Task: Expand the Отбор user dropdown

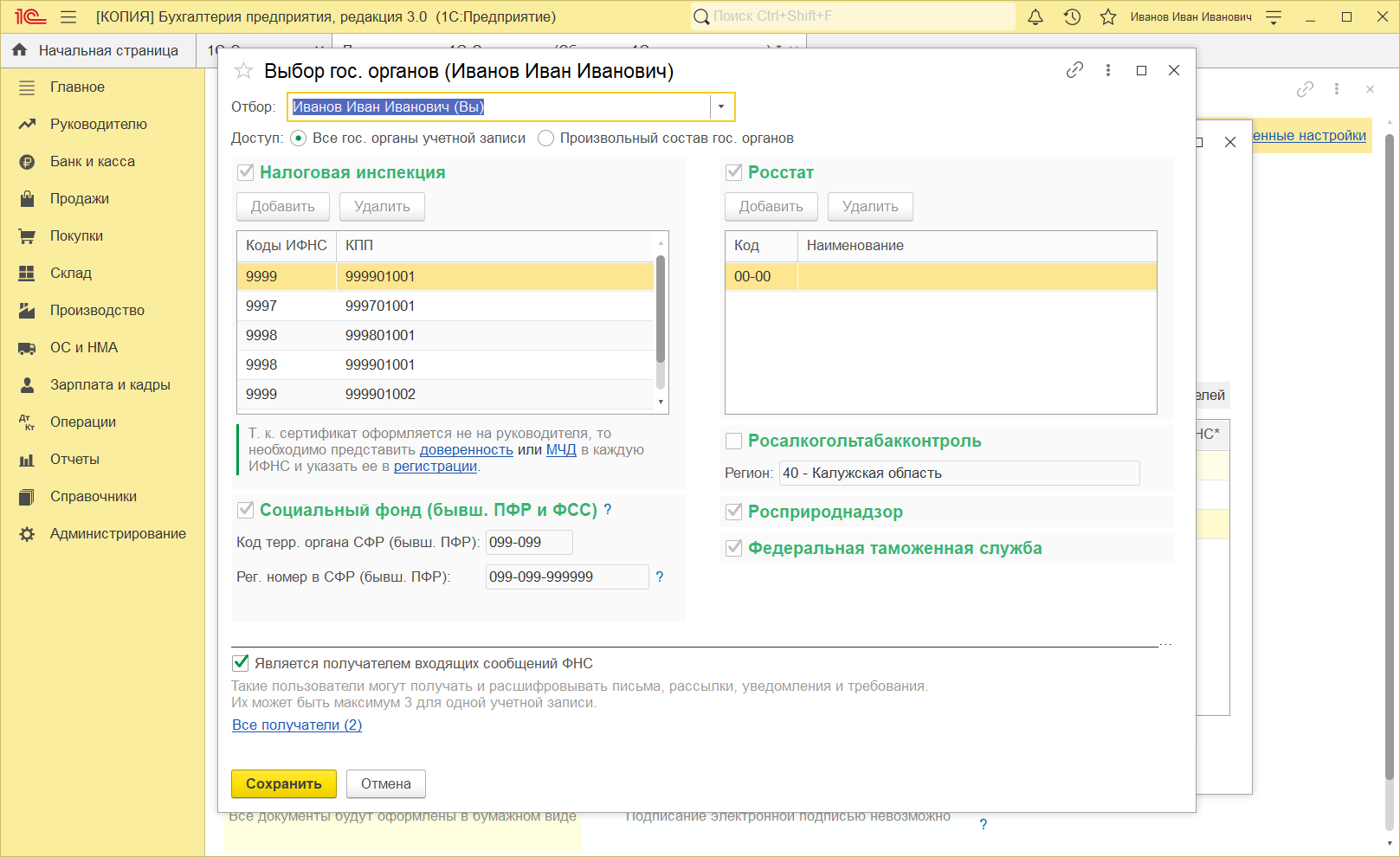Action: tap(721, 106)
